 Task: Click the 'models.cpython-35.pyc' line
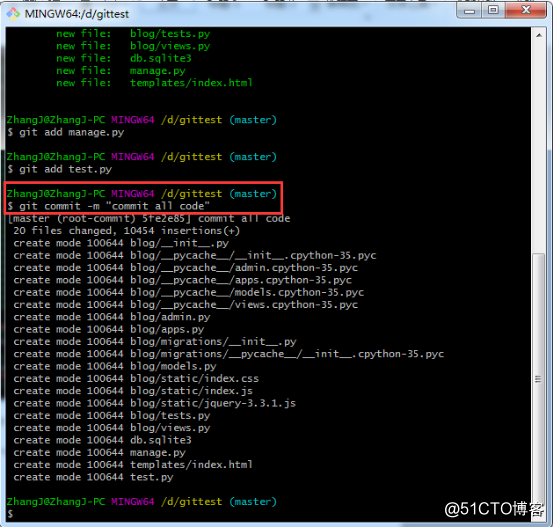tap(189, 293)
